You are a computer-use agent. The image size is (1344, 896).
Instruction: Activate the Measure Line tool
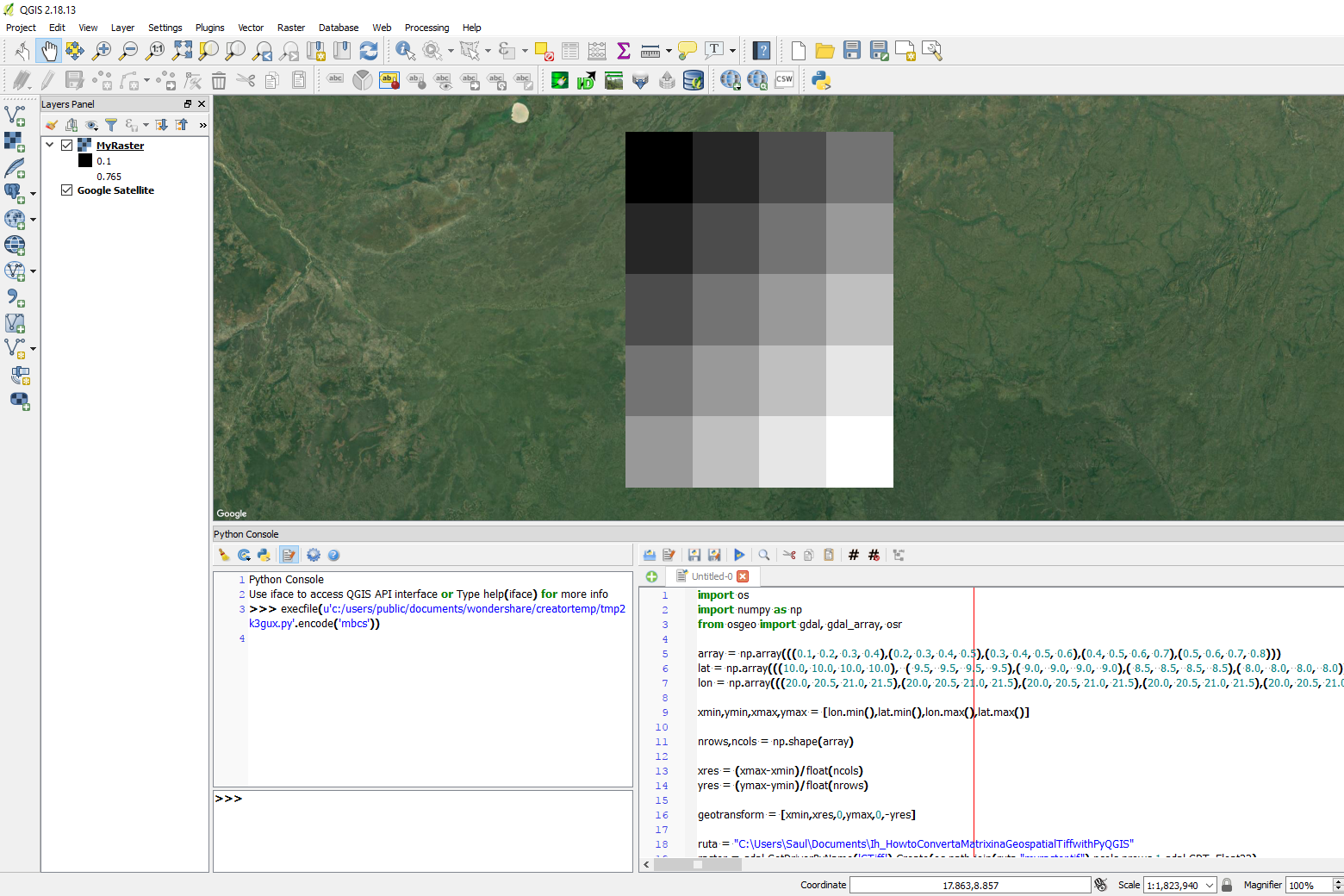pos(650,50)
